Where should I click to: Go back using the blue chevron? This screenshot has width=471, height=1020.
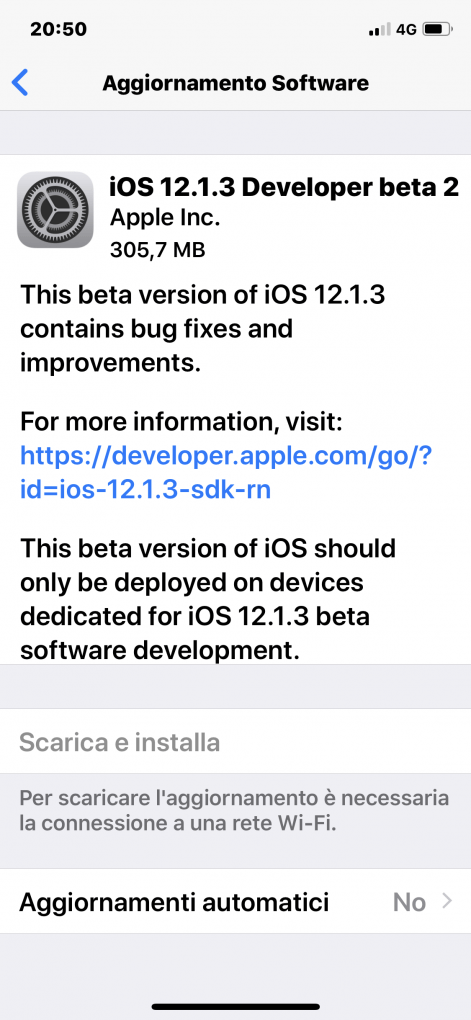tap(21, 83)
